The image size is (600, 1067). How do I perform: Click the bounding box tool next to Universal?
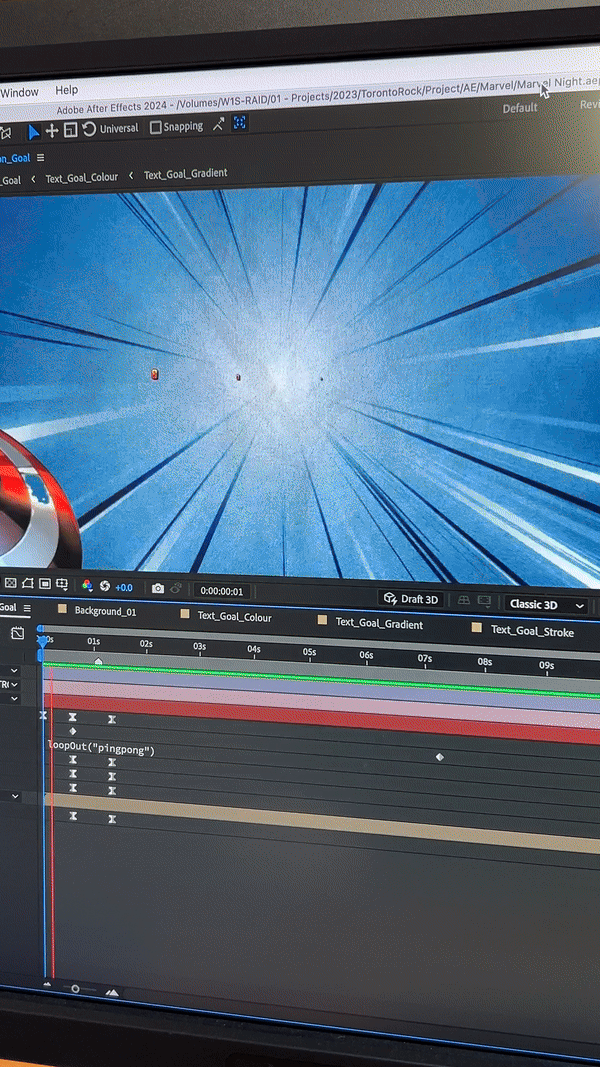click(70, 129)
